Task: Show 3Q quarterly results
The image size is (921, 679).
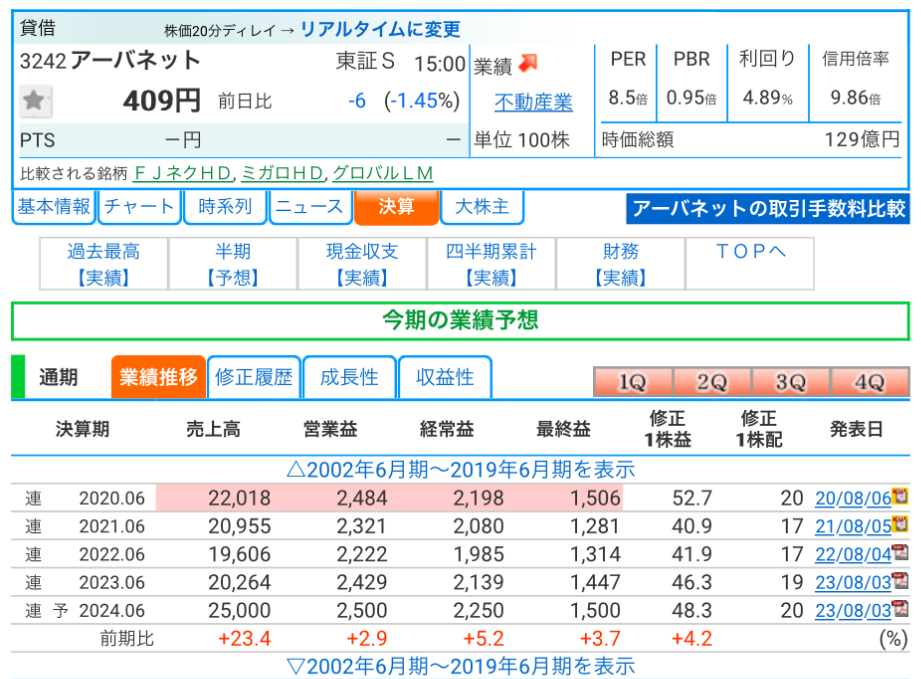Action: coord(791,382)
